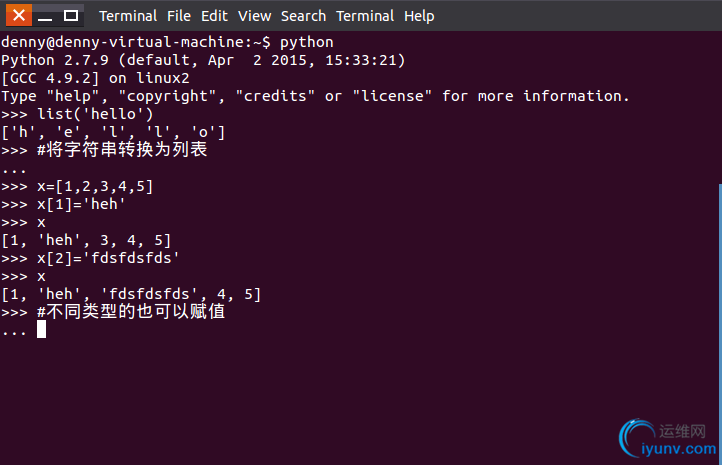Screen dimensions: 722x465
Task: Open the Search menu
Action: 303,16
